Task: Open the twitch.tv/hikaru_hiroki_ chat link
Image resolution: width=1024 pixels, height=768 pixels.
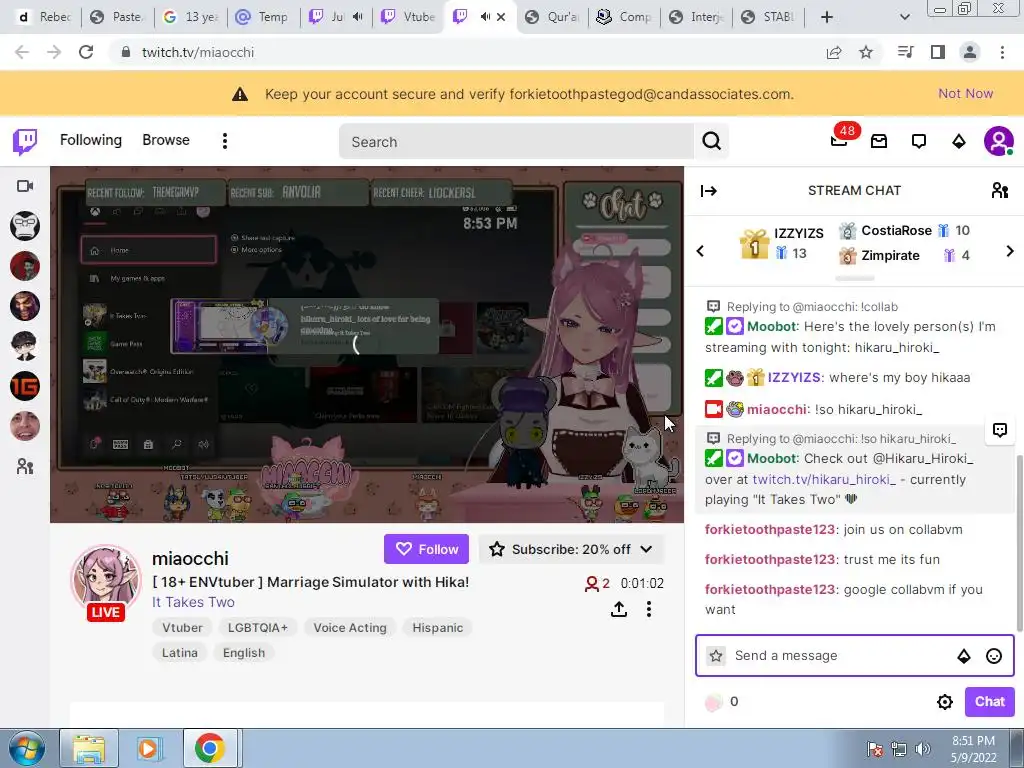Action: [824, 479]
